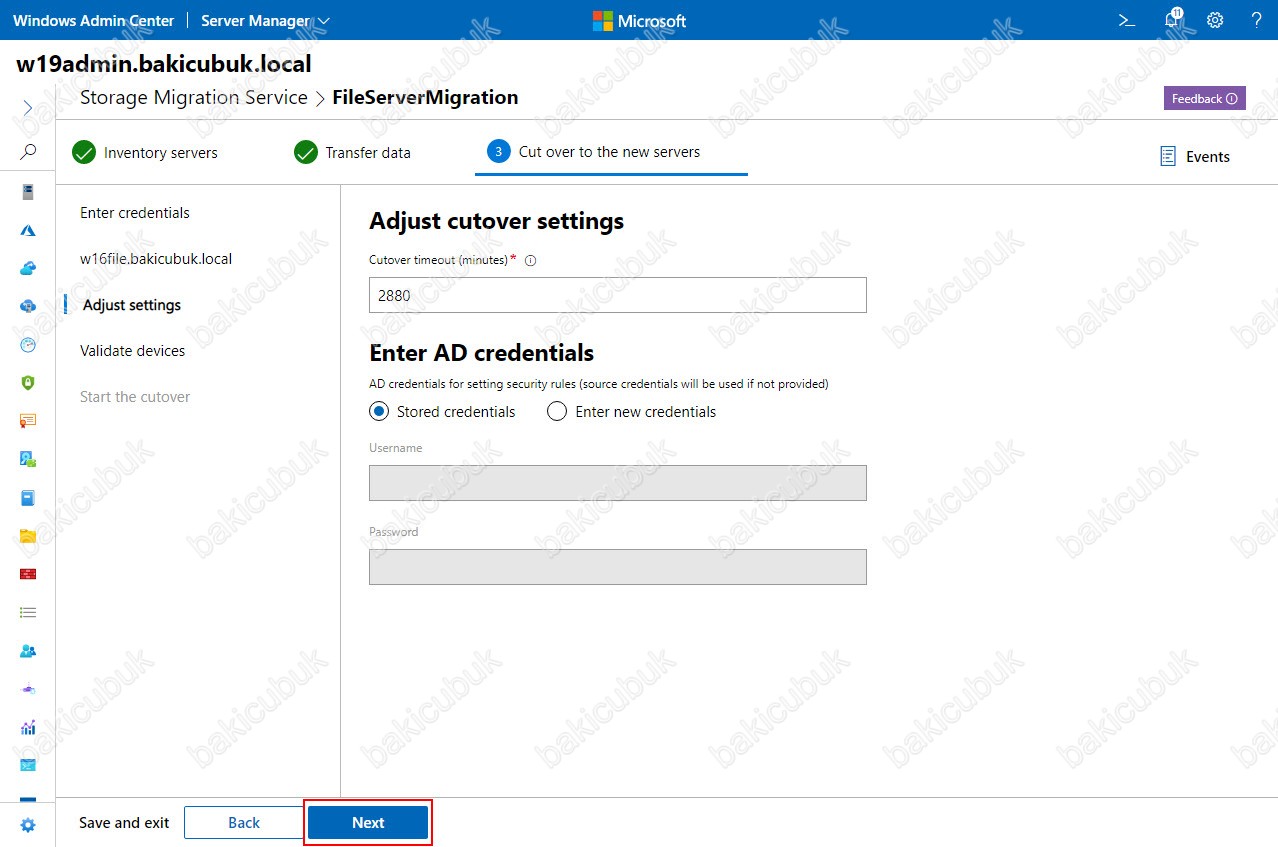Open the header settings gear icon
This screenshot has width=1278, height=847.
point(1215,20)
